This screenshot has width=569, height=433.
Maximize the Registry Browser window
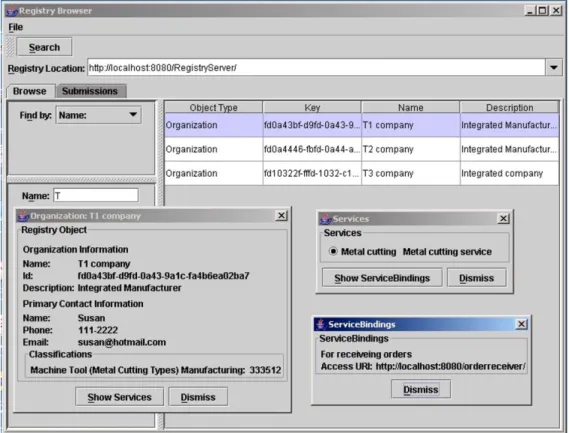[x=543, y=11]
